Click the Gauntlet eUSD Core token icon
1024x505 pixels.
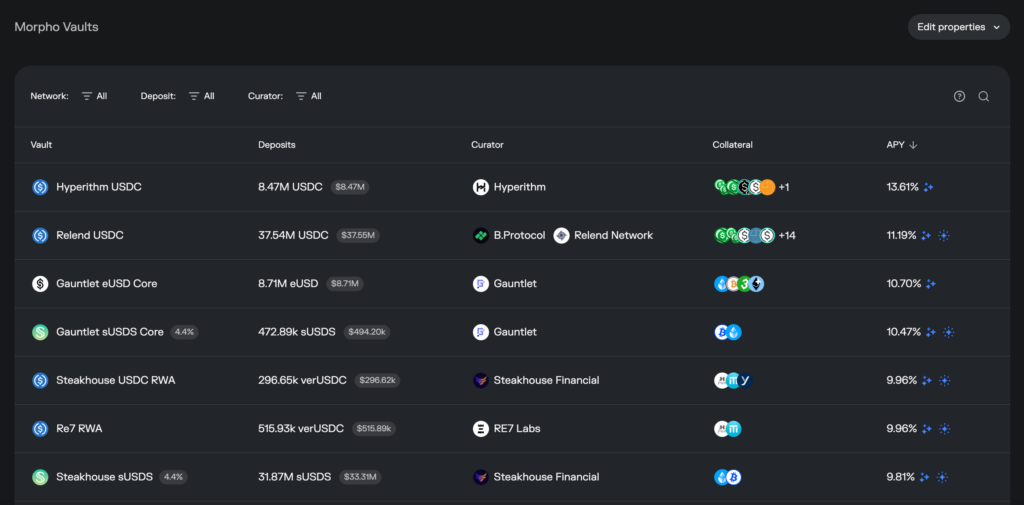(40, 284)
